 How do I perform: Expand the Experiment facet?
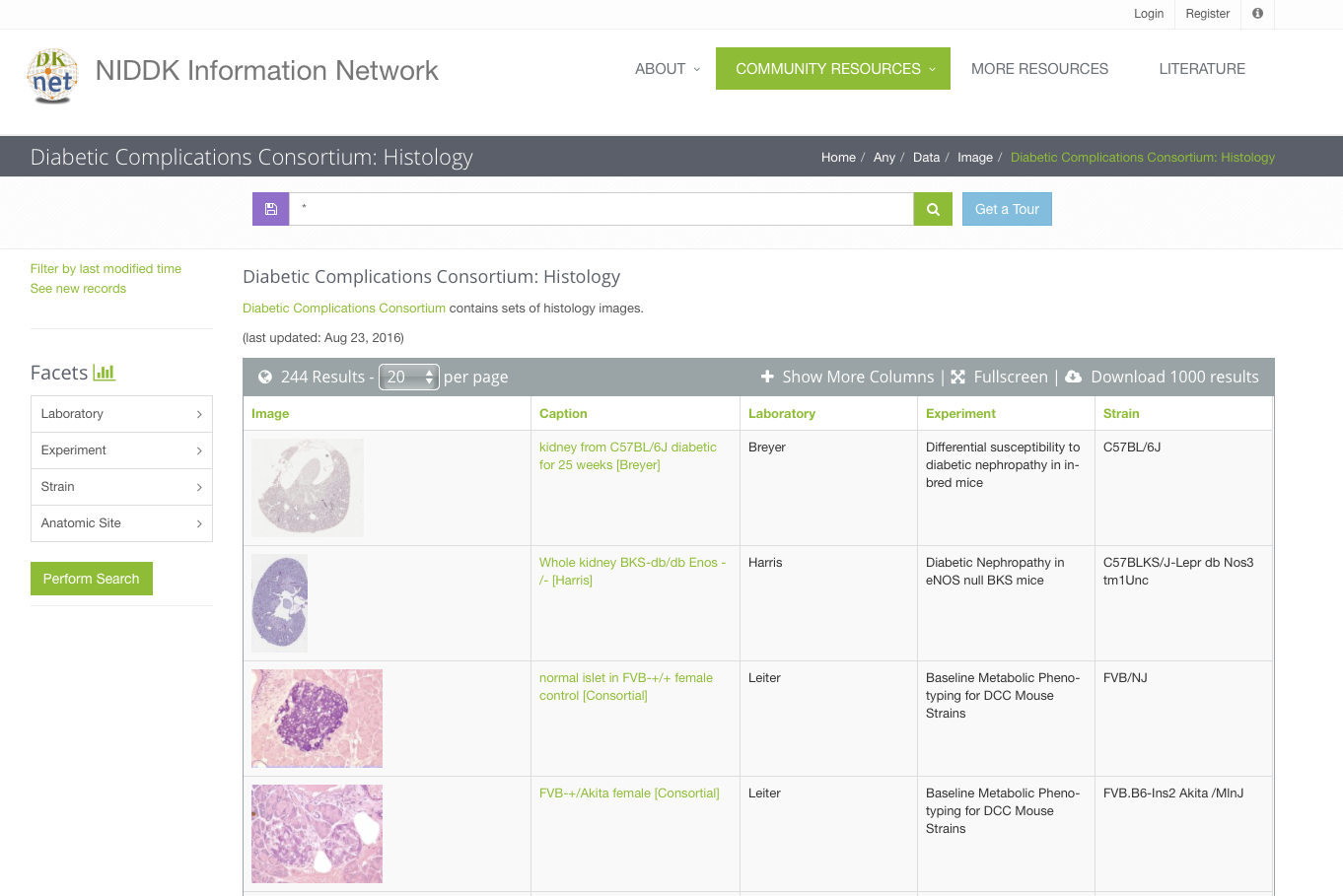(x=121, y=450)
